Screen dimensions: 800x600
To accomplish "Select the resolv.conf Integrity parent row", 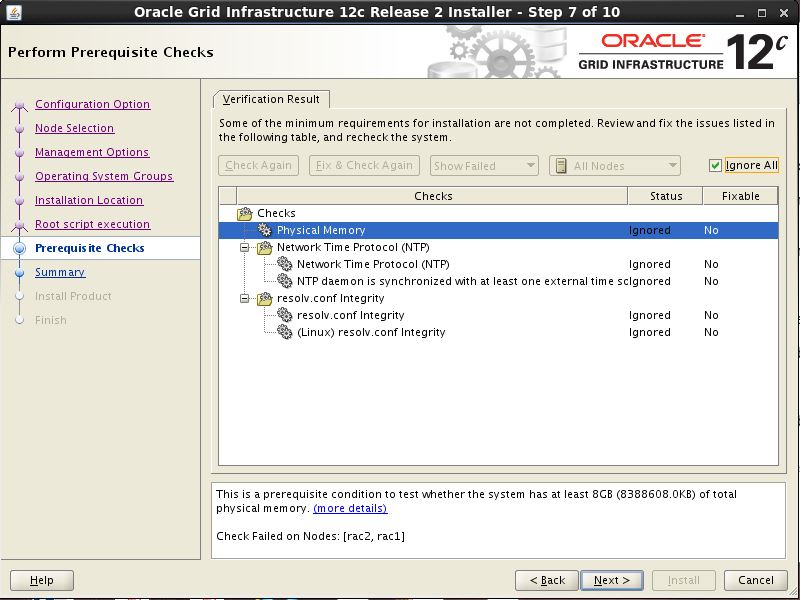I will 331,298.
